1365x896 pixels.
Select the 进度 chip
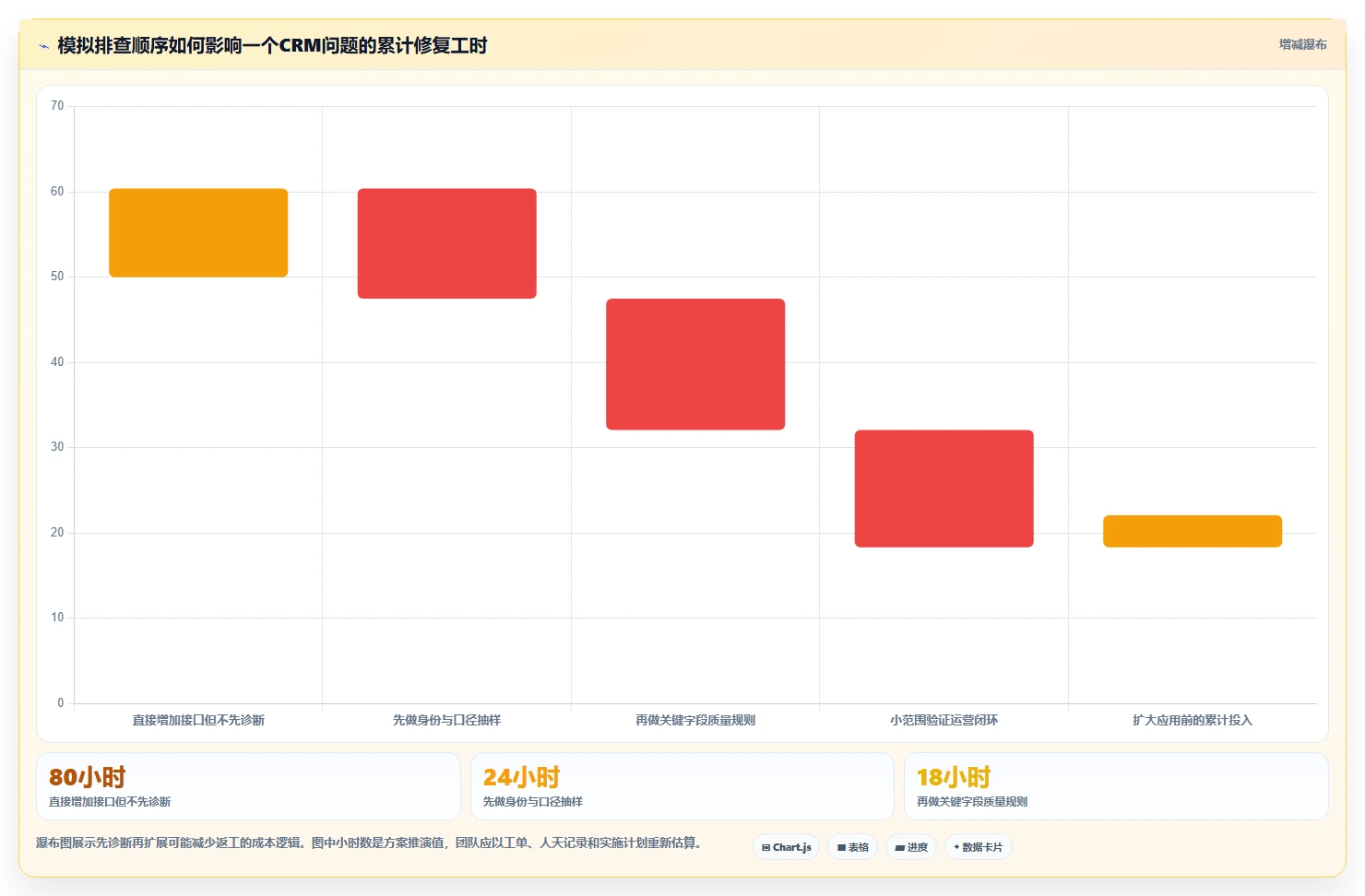tap(911, 847)
